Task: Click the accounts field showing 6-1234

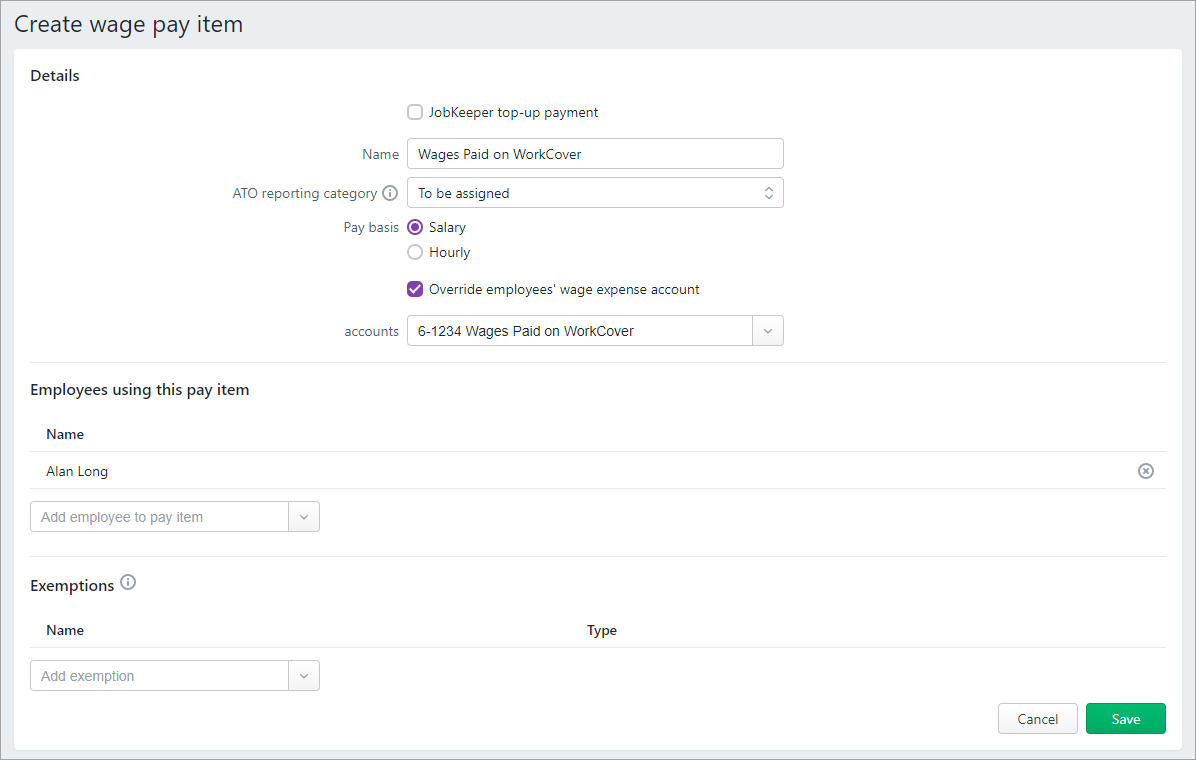Action: point(580,331)
